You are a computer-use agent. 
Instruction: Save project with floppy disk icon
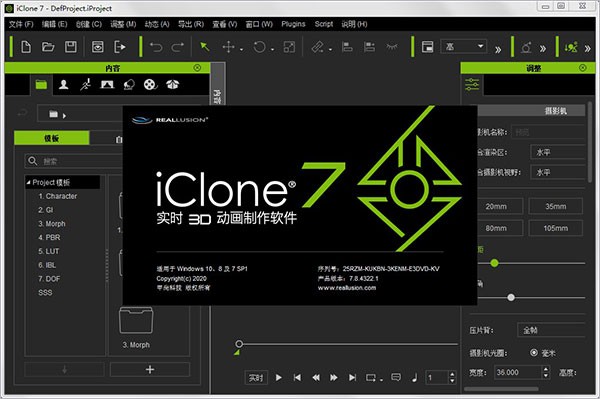pyautogui.click(x=70, y=47)
